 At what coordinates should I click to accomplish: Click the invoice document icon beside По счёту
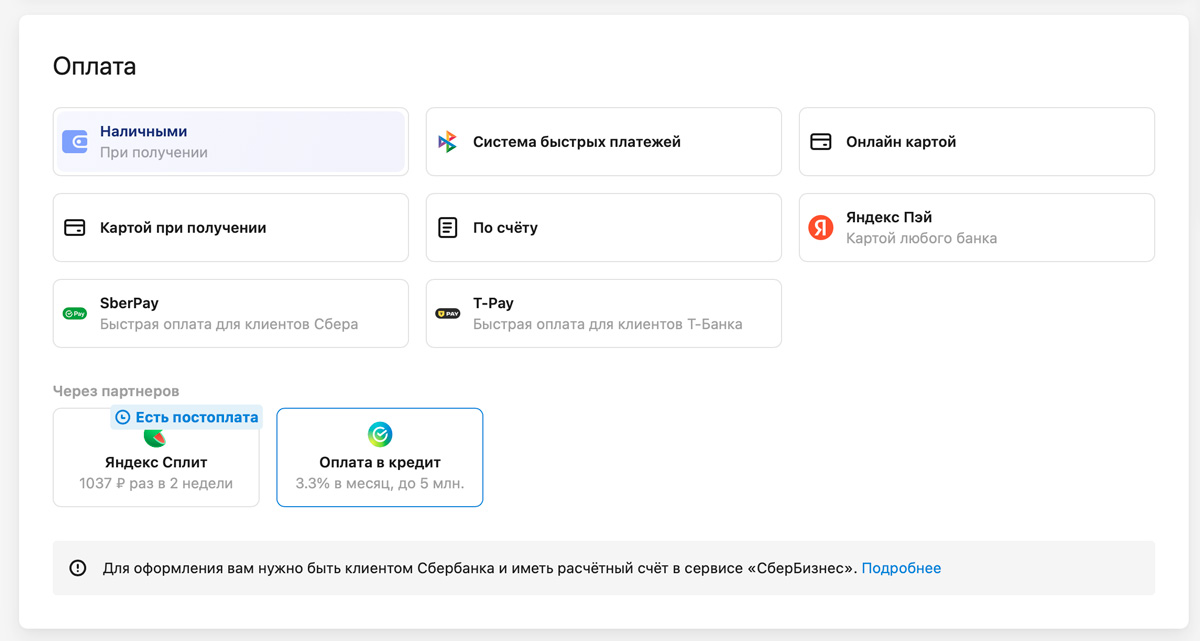(448, 228)
